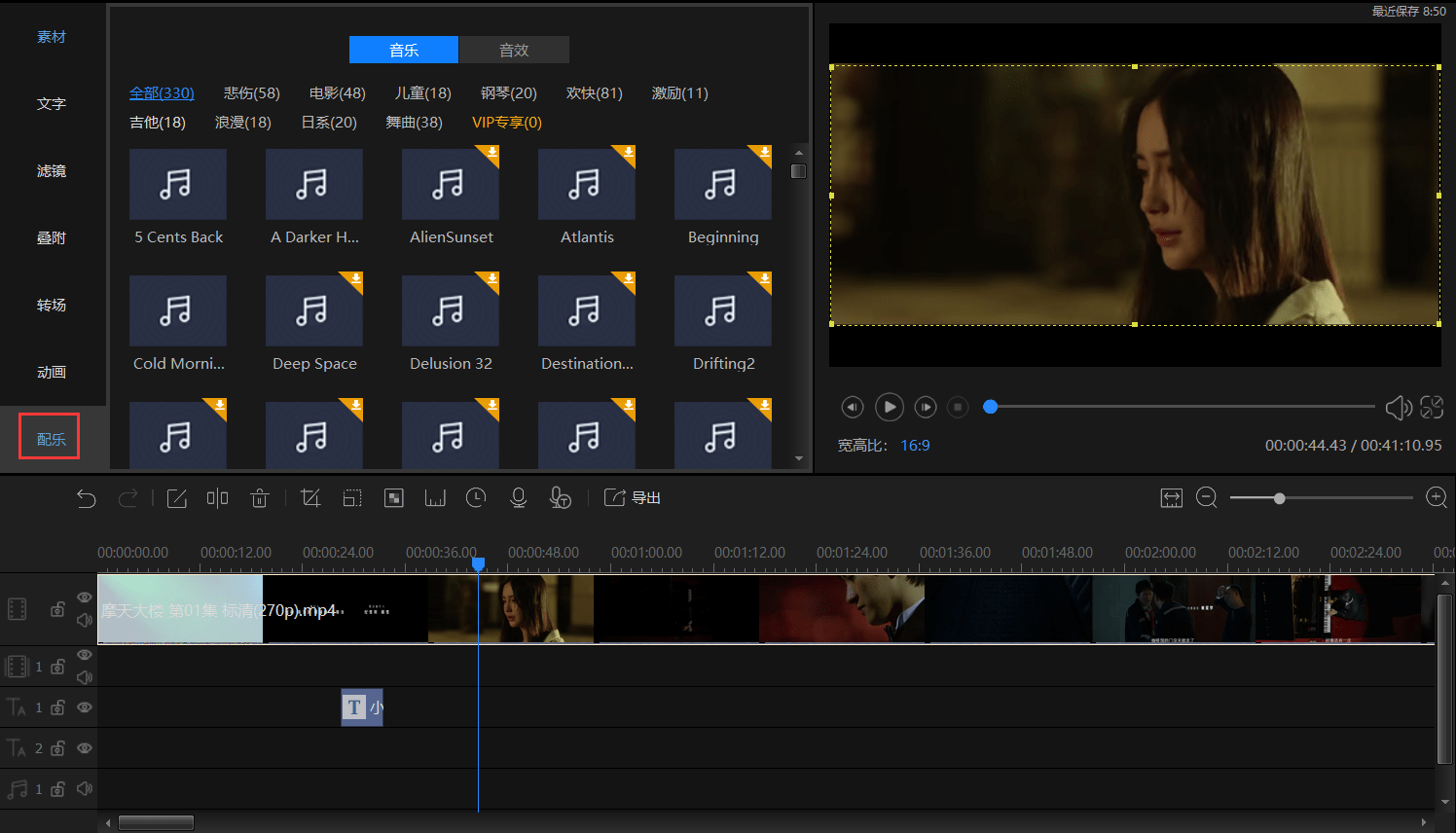Select the Atlantis music thumbnail
This screenshot has width=1456, height=833.
click(x=587, y=185)
